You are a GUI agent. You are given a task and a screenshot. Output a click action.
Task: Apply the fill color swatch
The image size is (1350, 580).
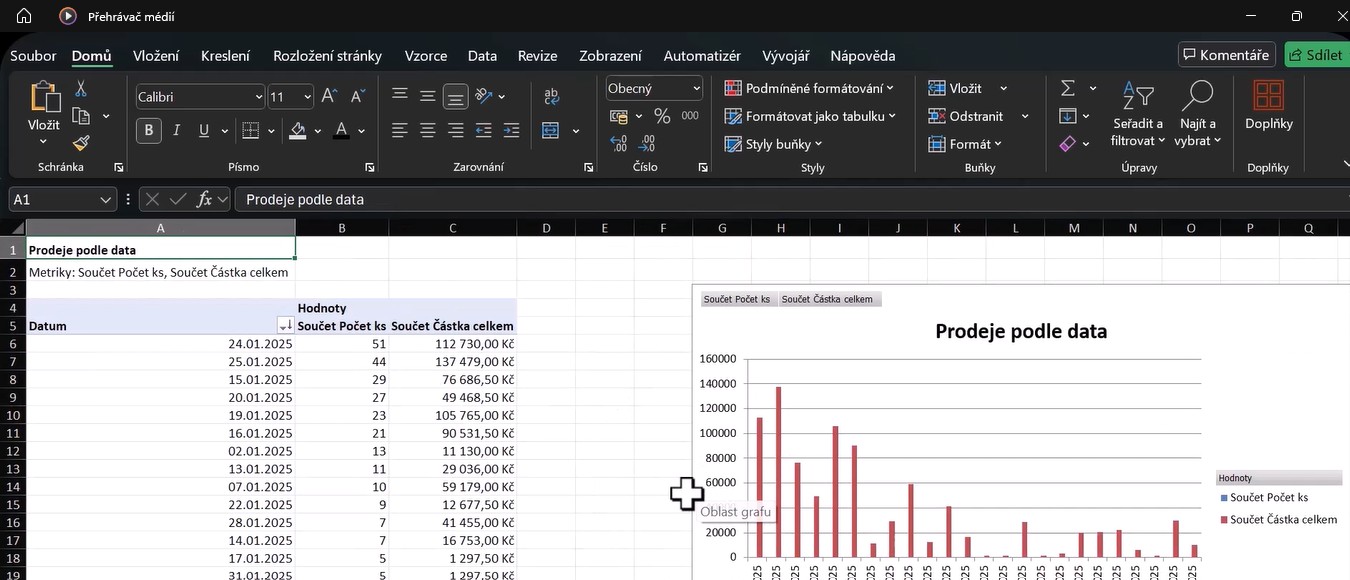point(297,131)
